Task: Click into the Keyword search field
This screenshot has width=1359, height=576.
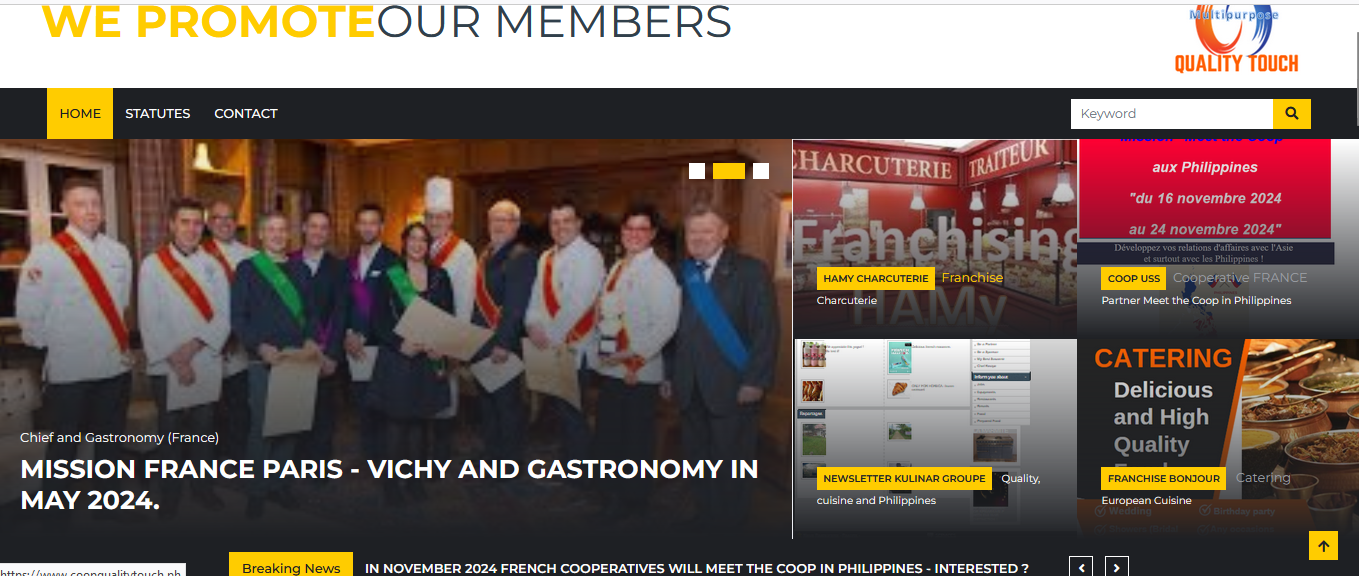Action: (x=1172, y=114)
